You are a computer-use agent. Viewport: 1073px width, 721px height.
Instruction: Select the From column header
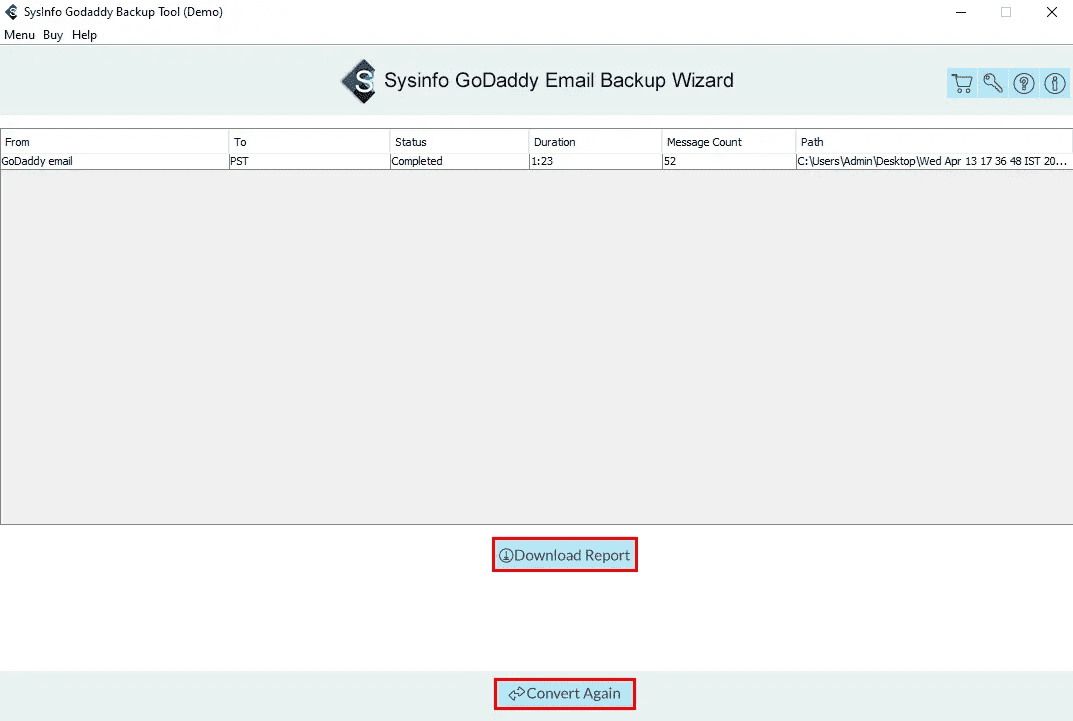pos(115,142)
